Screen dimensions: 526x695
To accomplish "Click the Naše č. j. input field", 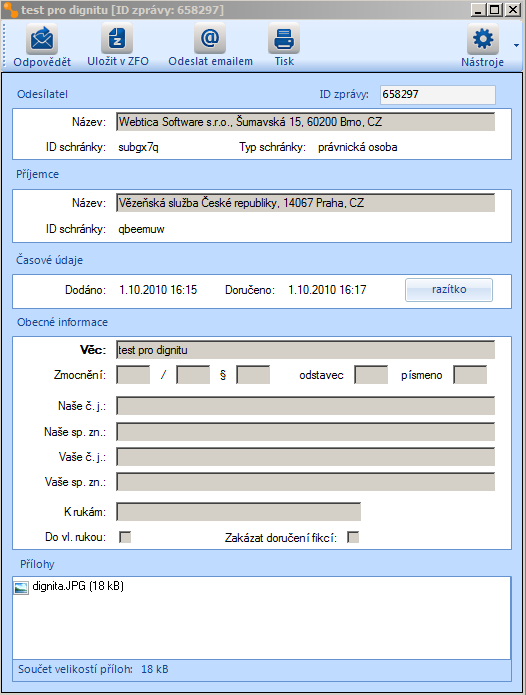I will pos(306,406).
